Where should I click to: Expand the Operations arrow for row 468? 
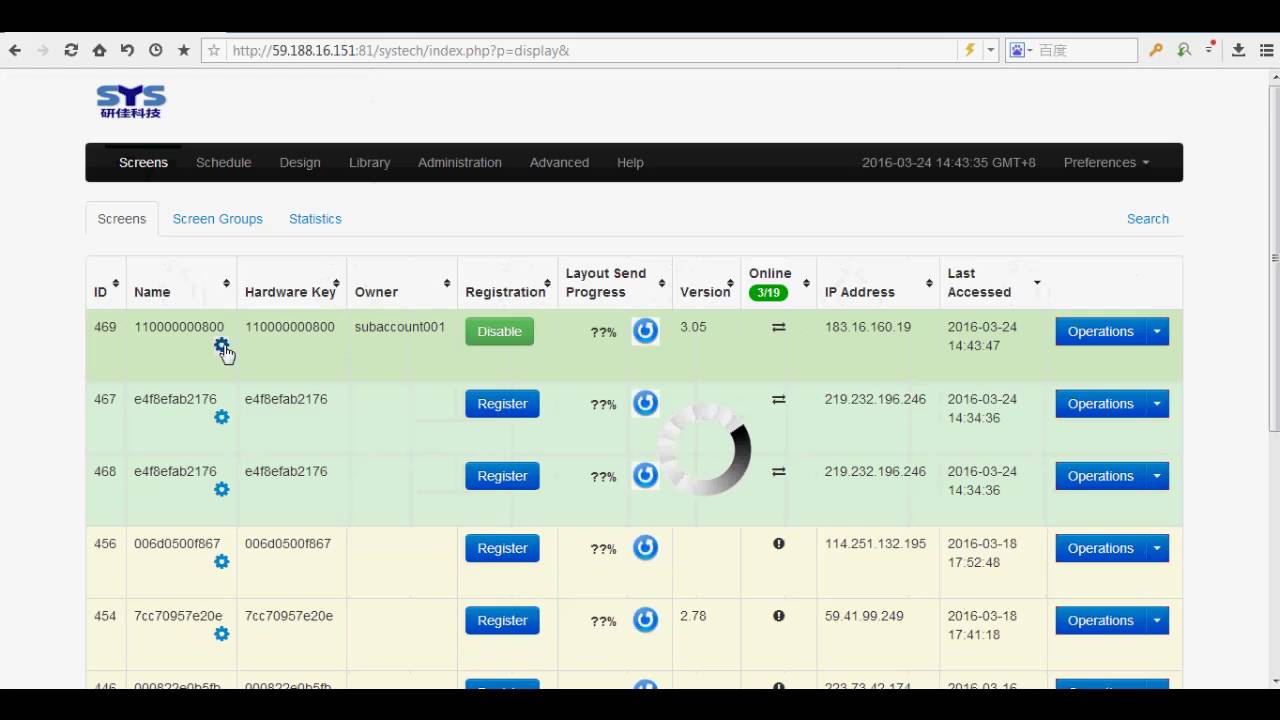pos(1157,476)
